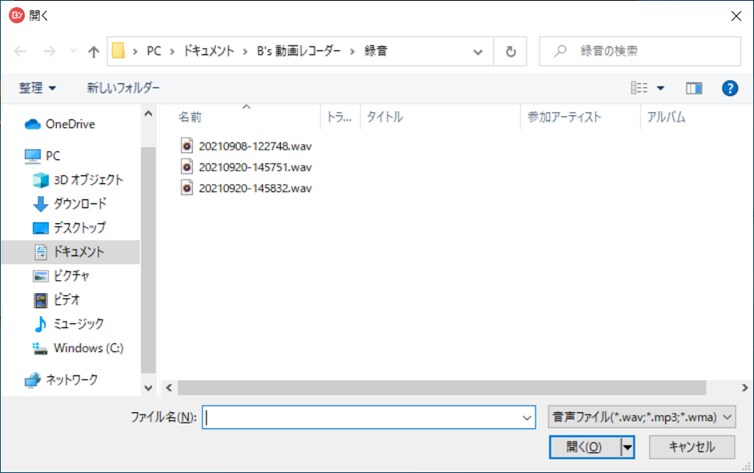This screenshot has height=473, width=754.
Task: Refresh the folder with the refresh icon
Action: point(511,51)
